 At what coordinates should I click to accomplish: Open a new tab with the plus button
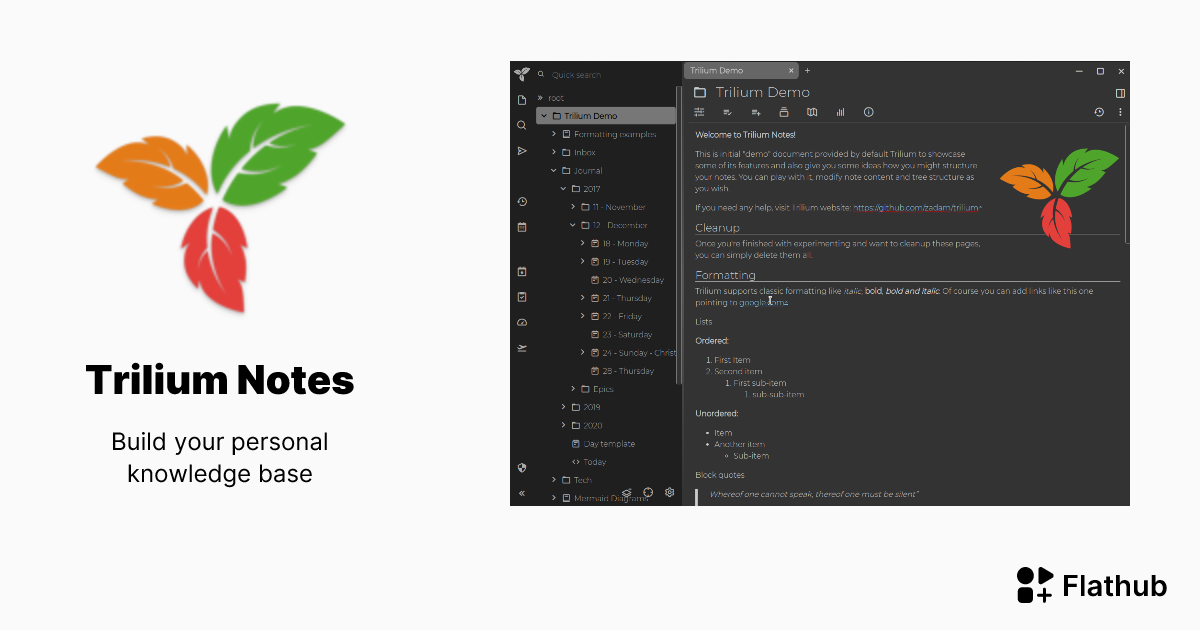(807, 71)
